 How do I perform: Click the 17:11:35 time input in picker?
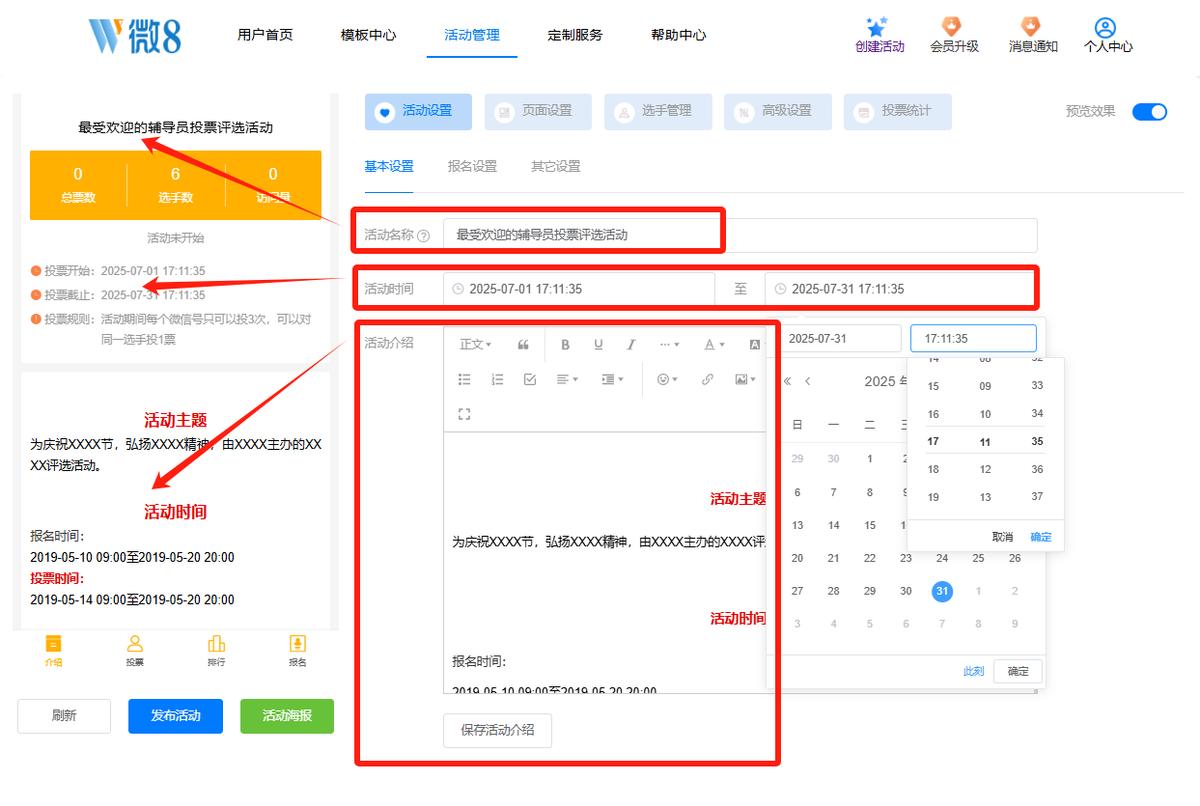coord(973,338)
